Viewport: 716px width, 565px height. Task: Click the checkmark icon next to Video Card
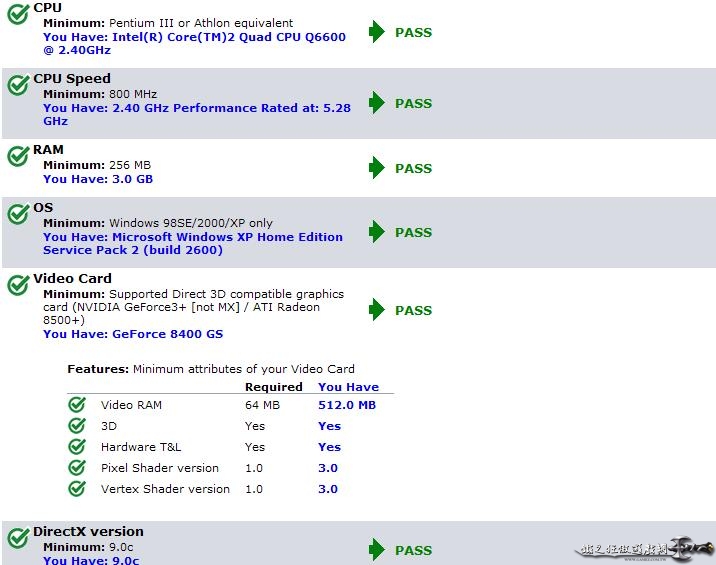point(18,285)
